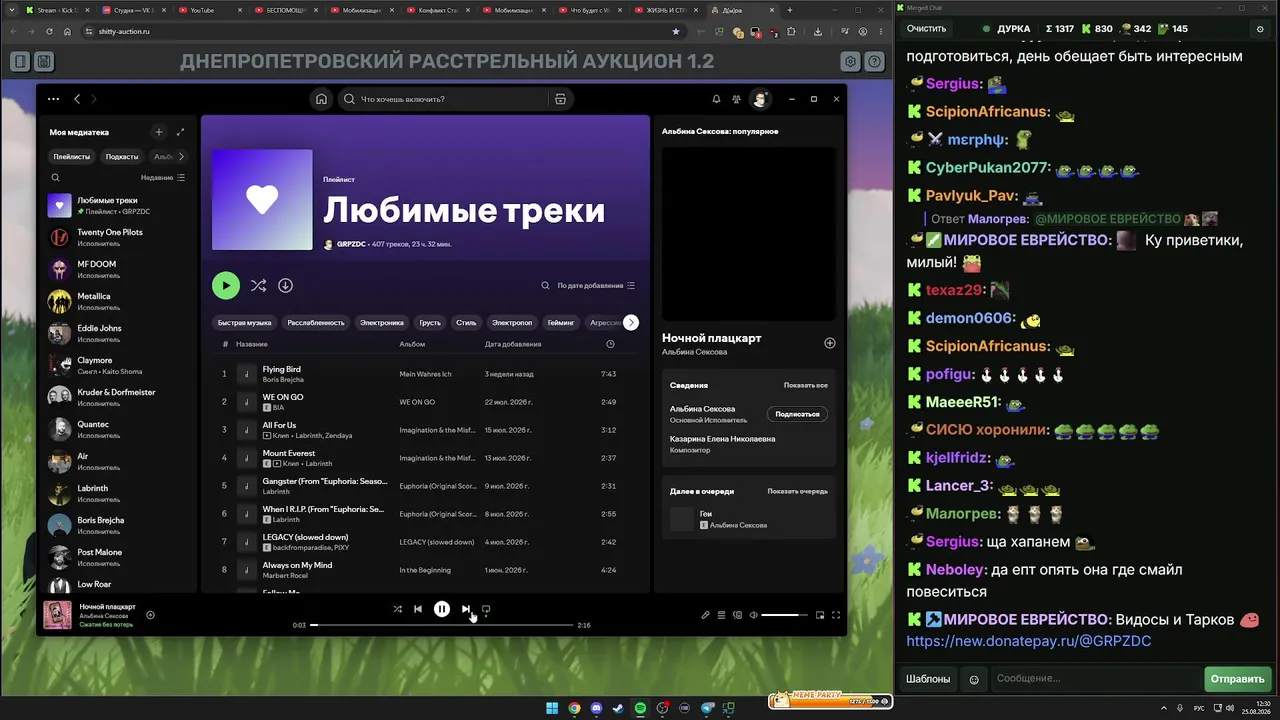Enter Spotify full screen mode
Image resolution: width=1280 pixels, height=720 pixels.
(x=836, y=615)
